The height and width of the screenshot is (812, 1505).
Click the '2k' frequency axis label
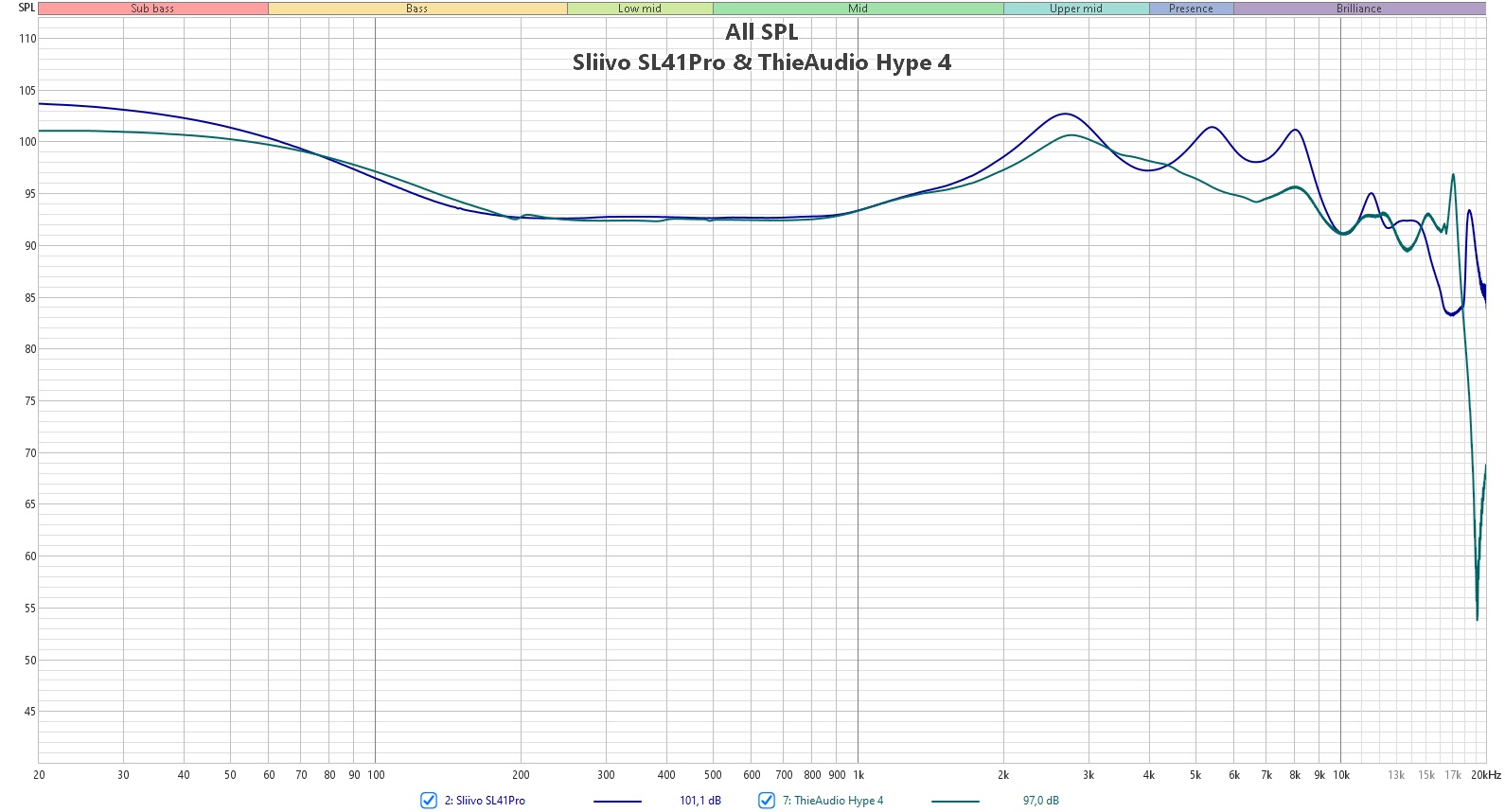[x=1003, y=775]
